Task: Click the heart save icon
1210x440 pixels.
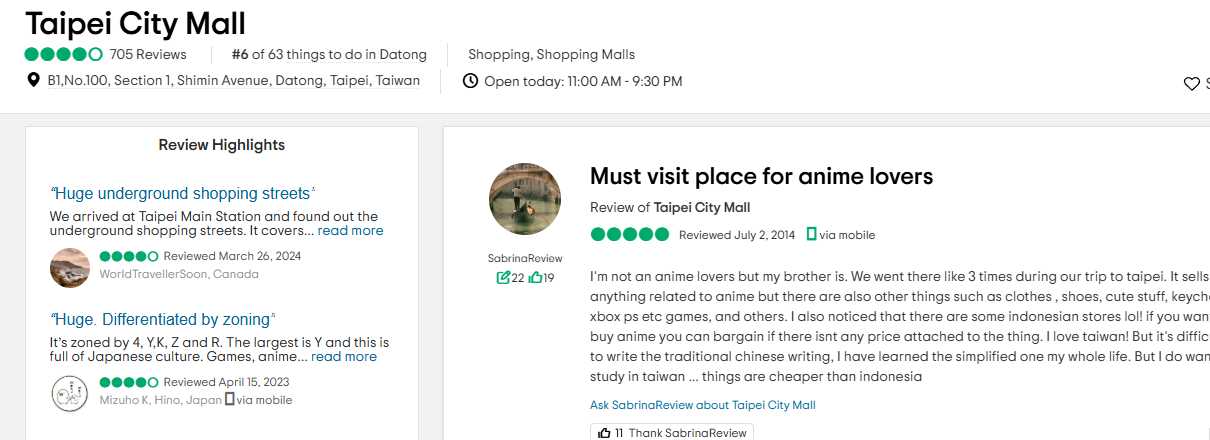Action: point(1191,84)
